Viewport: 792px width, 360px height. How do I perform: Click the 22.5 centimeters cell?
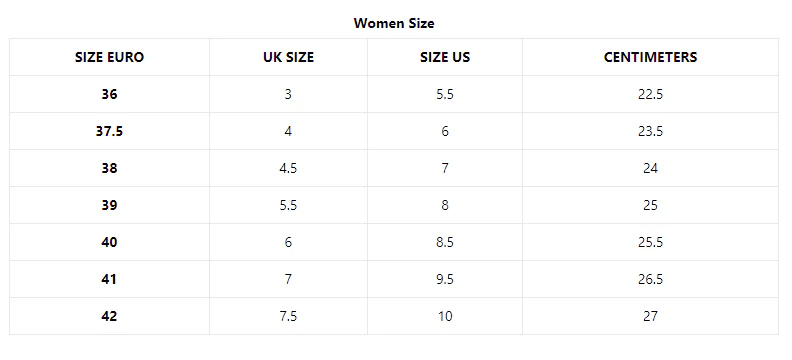point(651,94)
